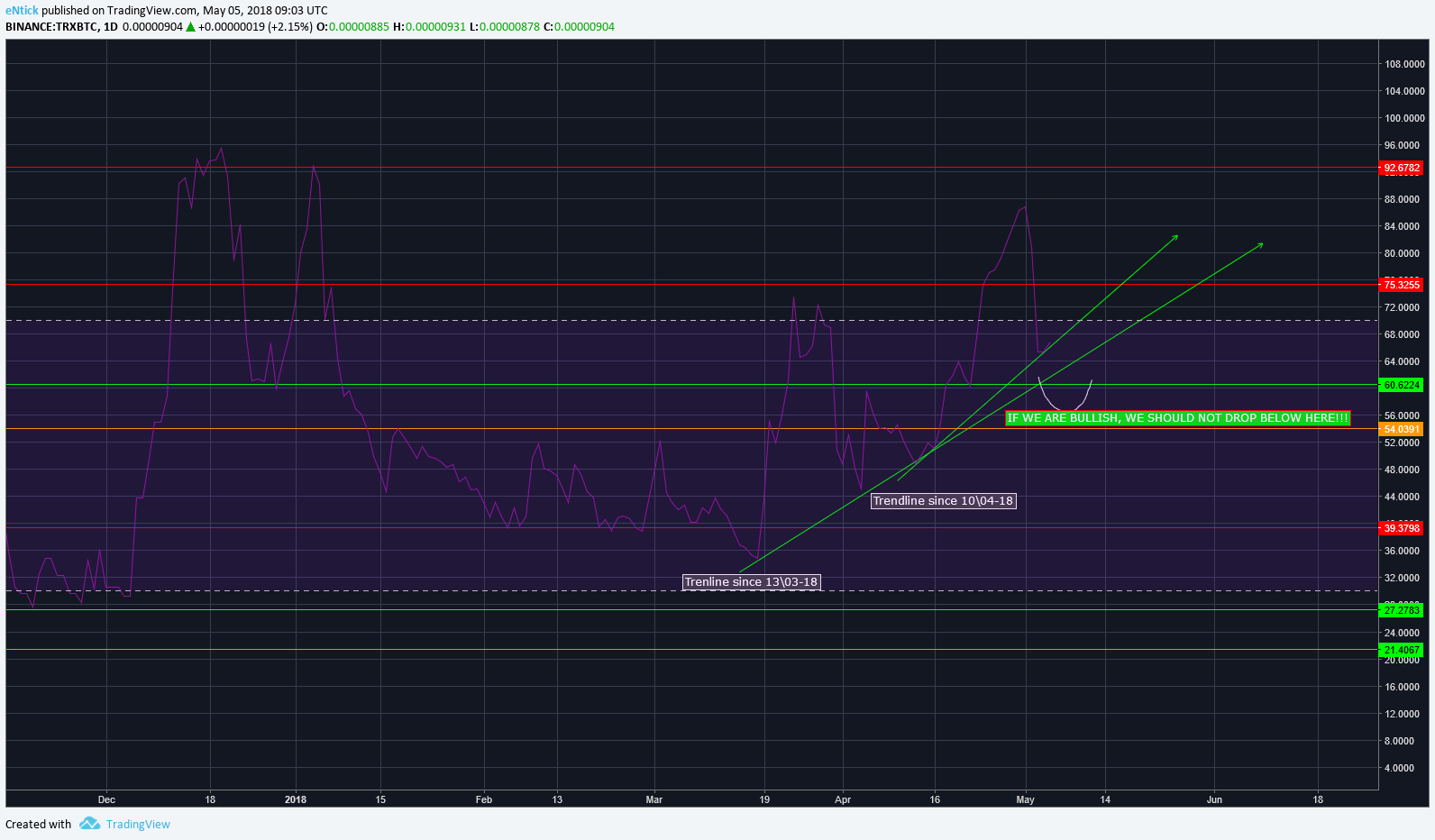Click the 108.0000 price axis label
Viewport: 1435px width, 840px height.
pos(1404,64)
